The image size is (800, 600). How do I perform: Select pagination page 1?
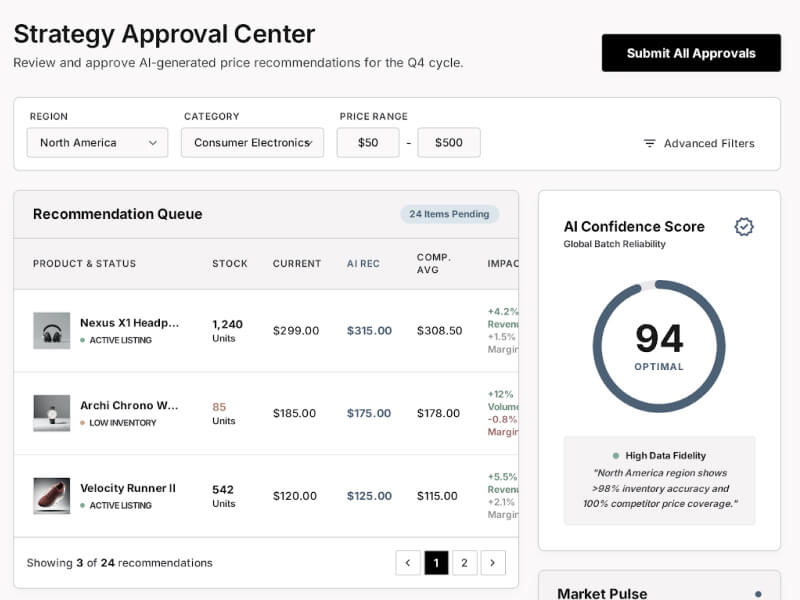[436, 563]
